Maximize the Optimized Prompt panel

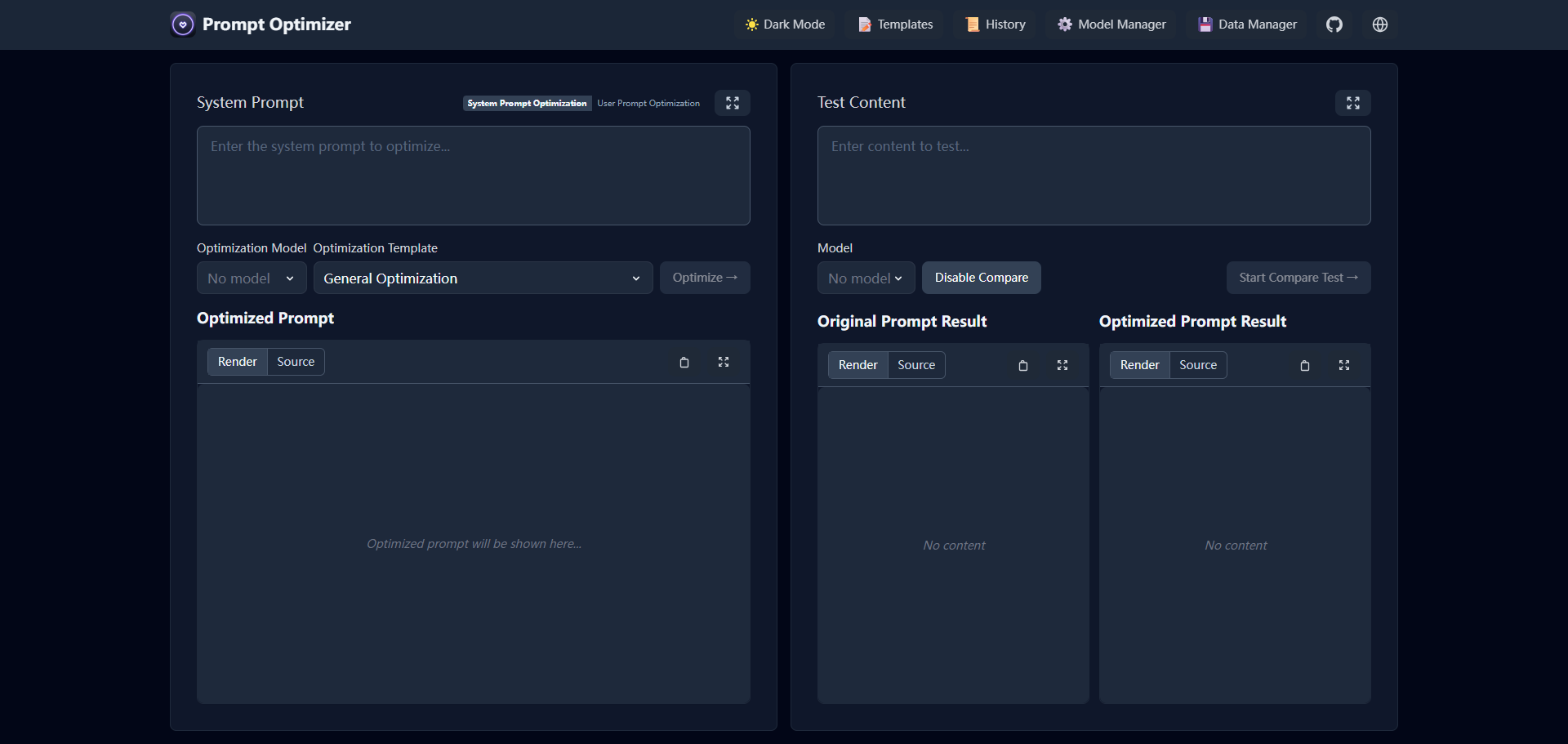point(724,362)
